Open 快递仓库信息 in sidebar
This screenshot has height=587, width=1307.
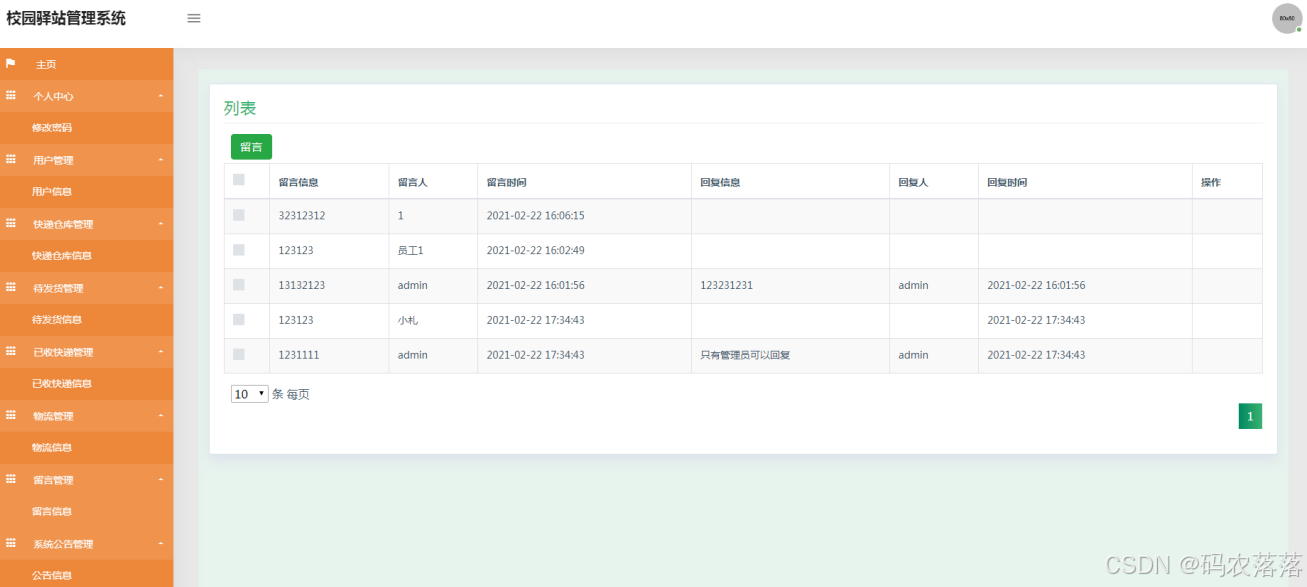tap(62, 256)
